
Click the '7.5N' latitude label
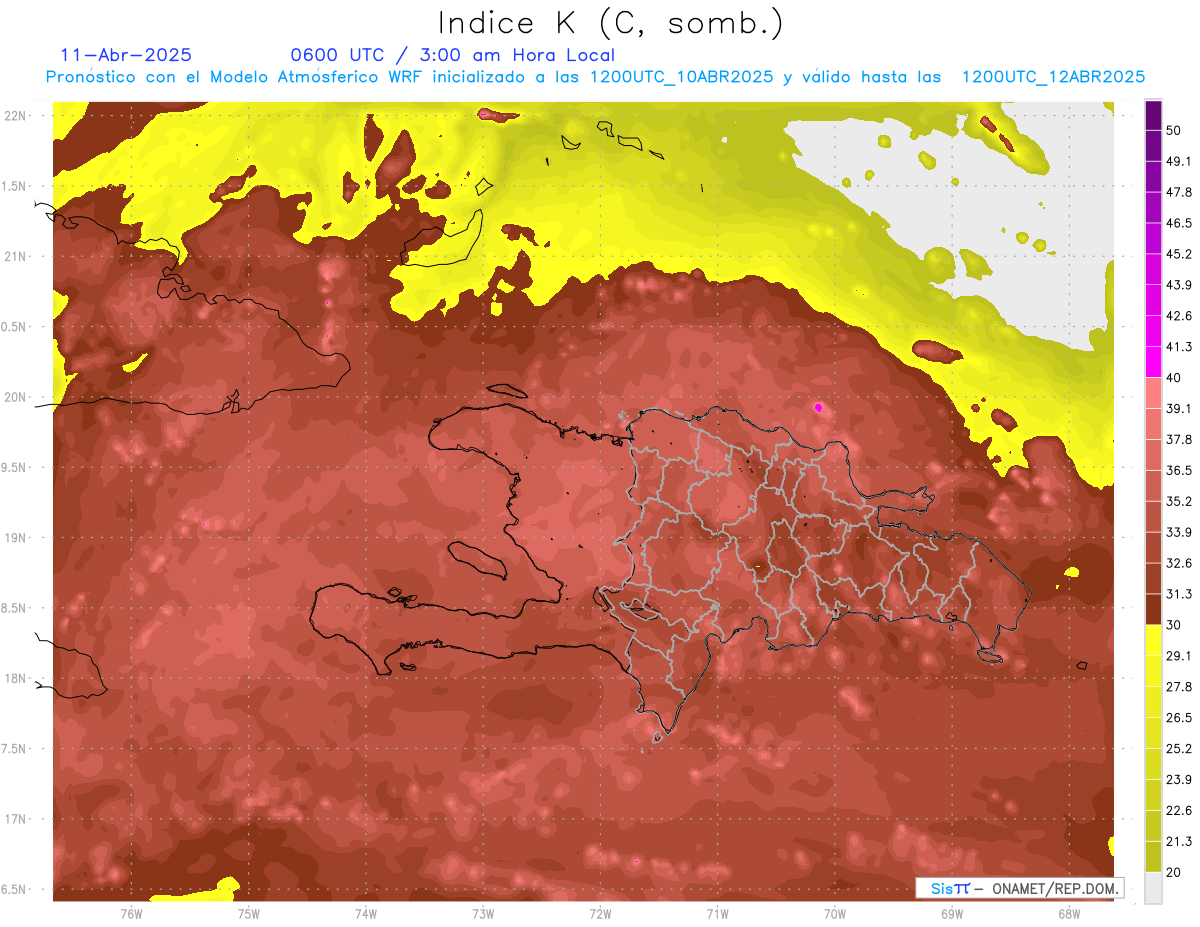14,749
